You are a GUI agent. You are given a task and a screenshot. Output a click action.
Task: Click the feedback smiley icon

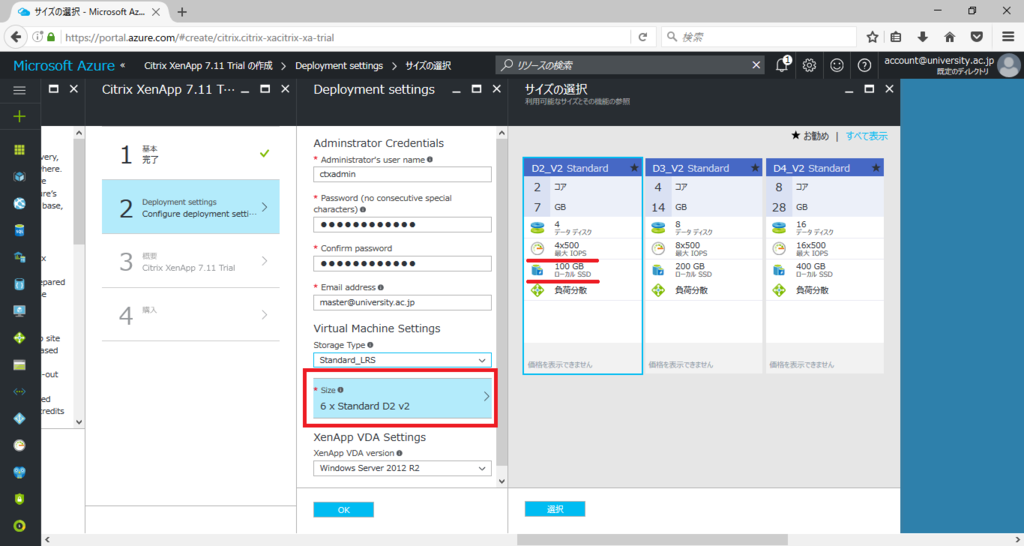tap(837, 65)
